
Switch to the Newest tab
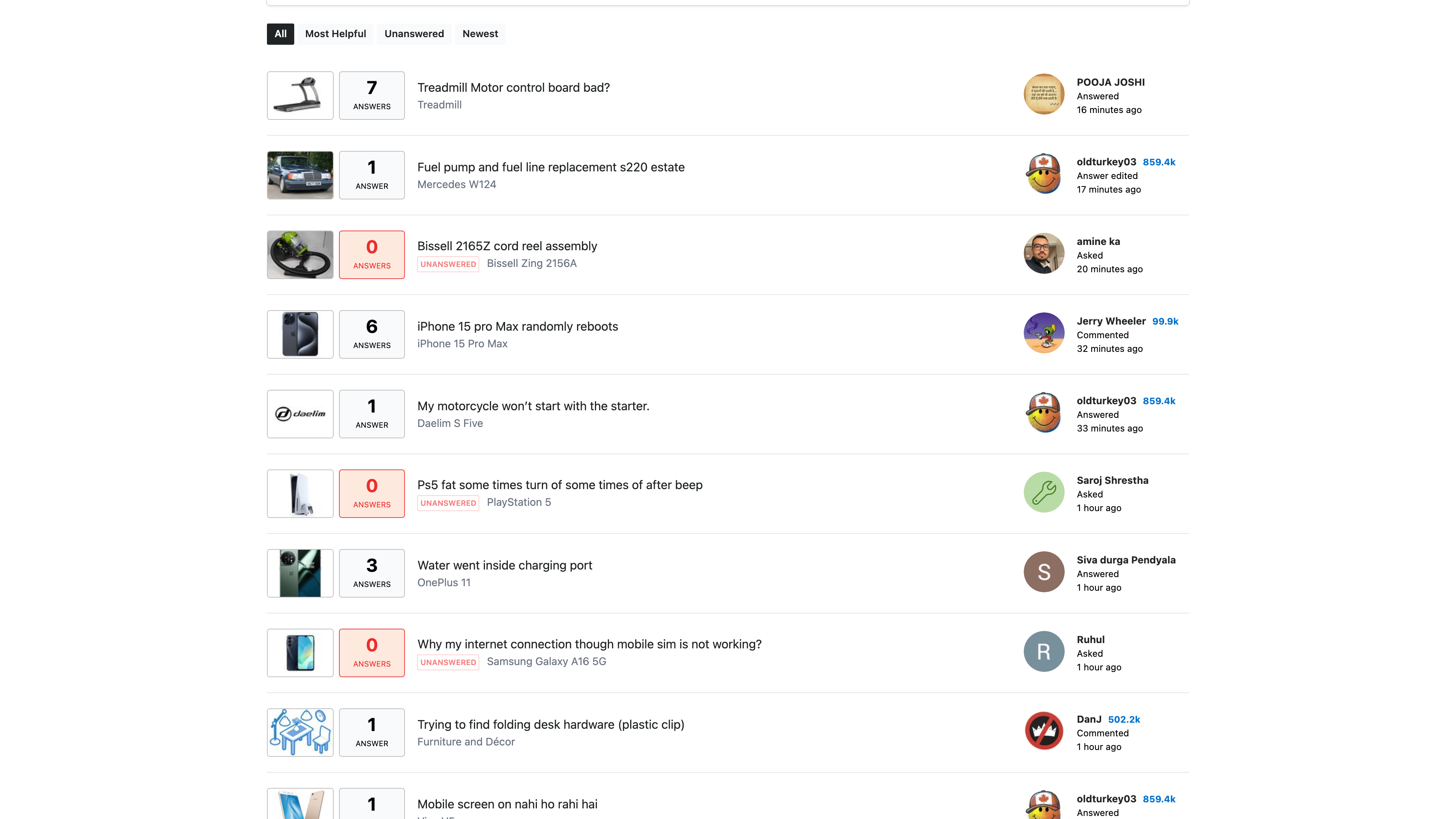click(480, 34)
